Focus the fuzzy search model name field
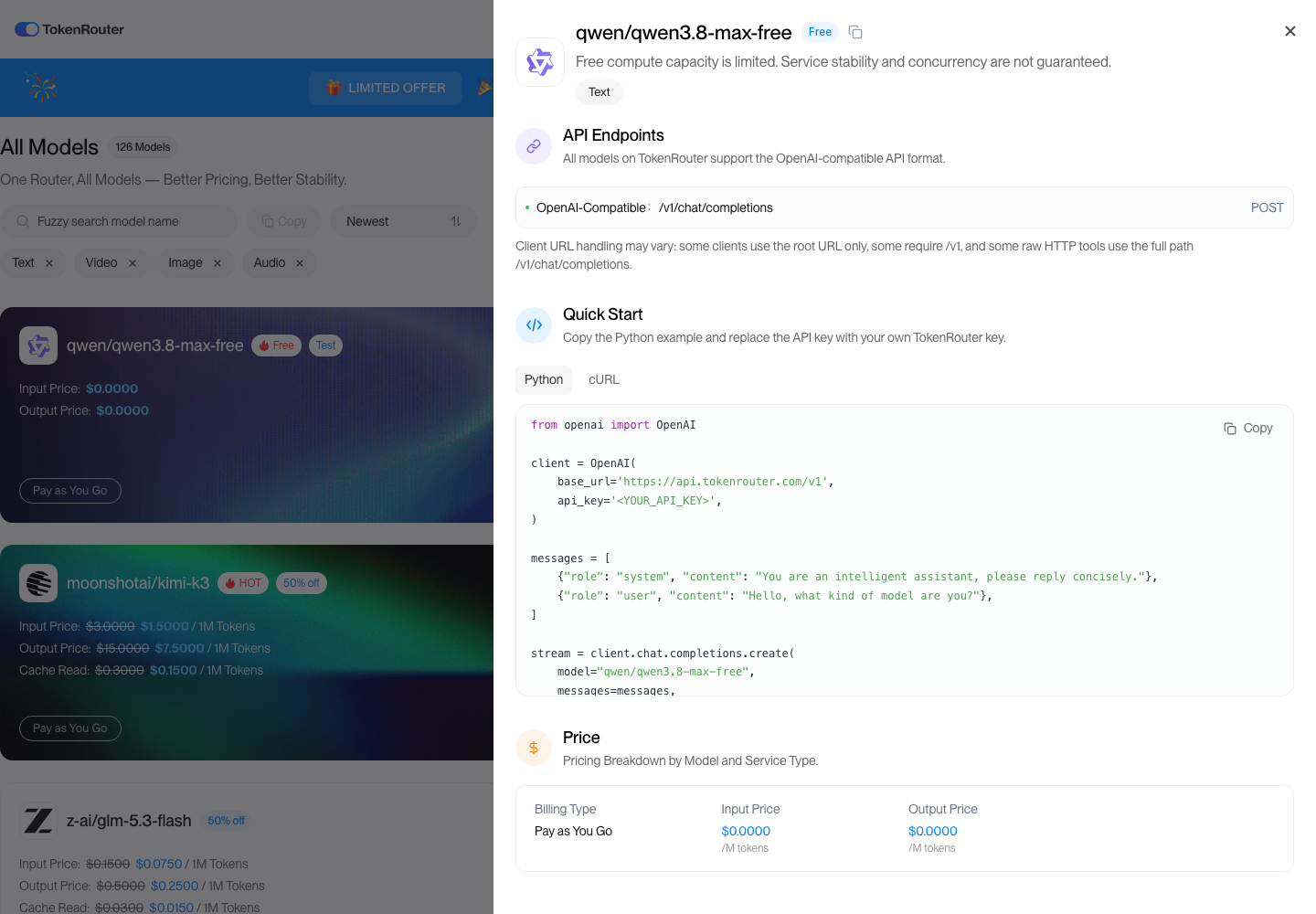Image resolution: width=1316 pixels, height=914 pixels. pyautogui.click(x=119, y=221)
